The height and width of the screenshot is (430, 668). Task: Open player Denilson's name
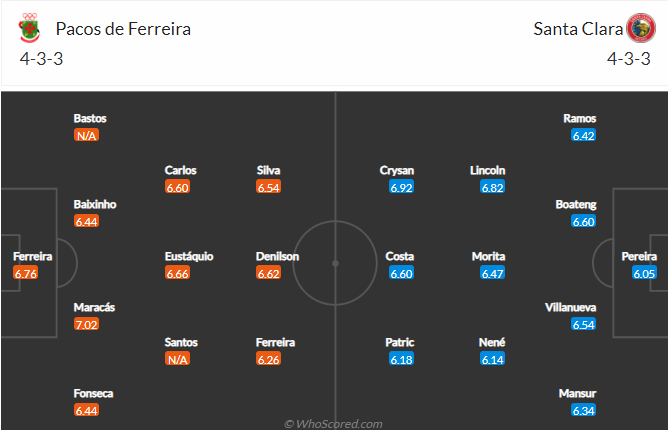[277, 256]
